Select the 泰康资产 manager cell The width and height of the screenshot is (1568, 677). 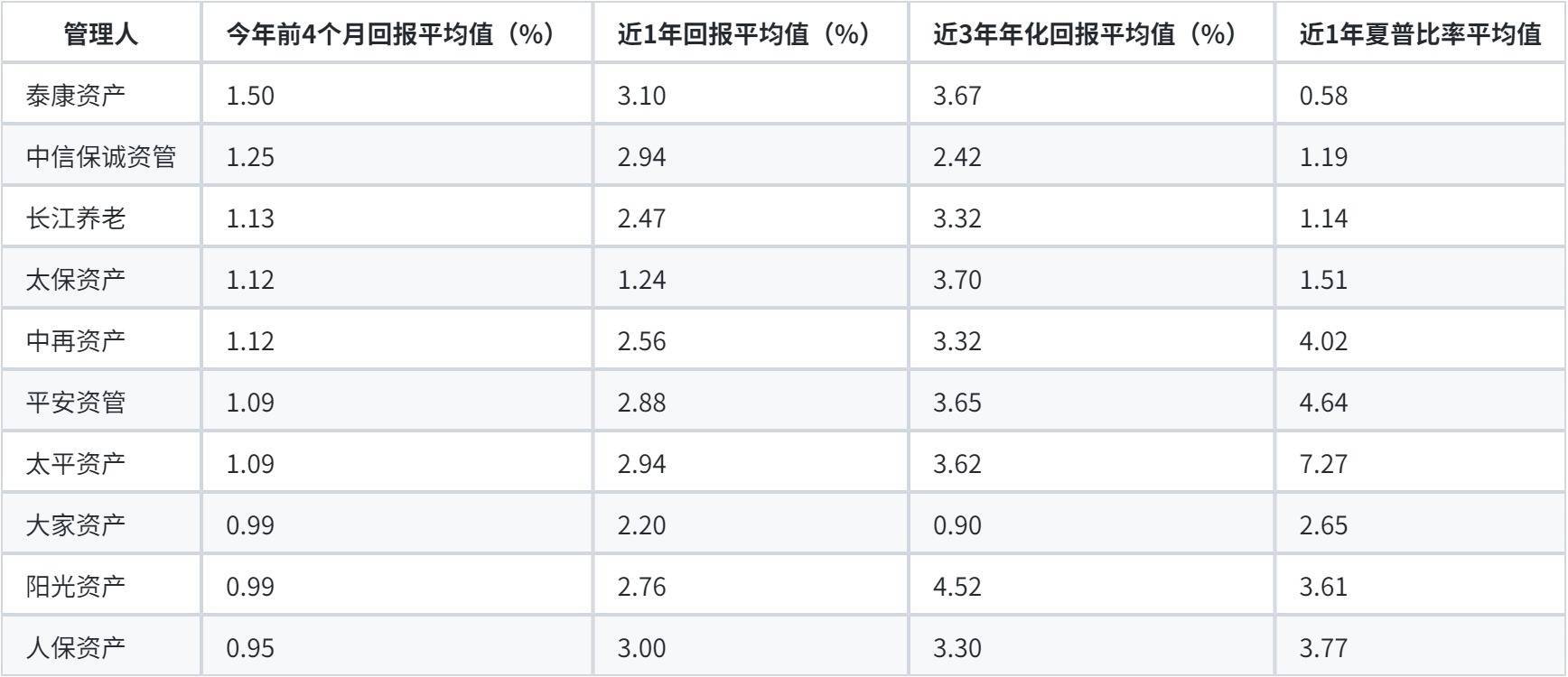[101, 95]
